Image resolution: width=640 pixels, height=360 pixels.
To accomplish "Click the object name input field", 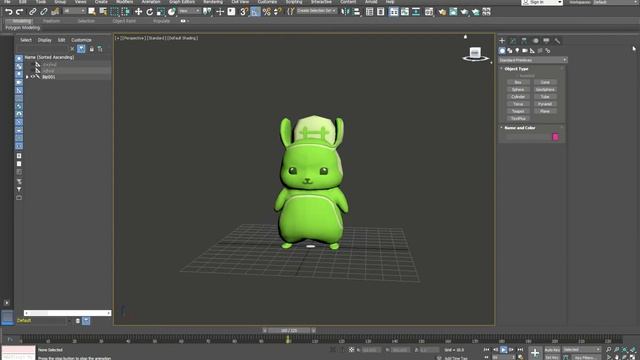I will point(528,137).
